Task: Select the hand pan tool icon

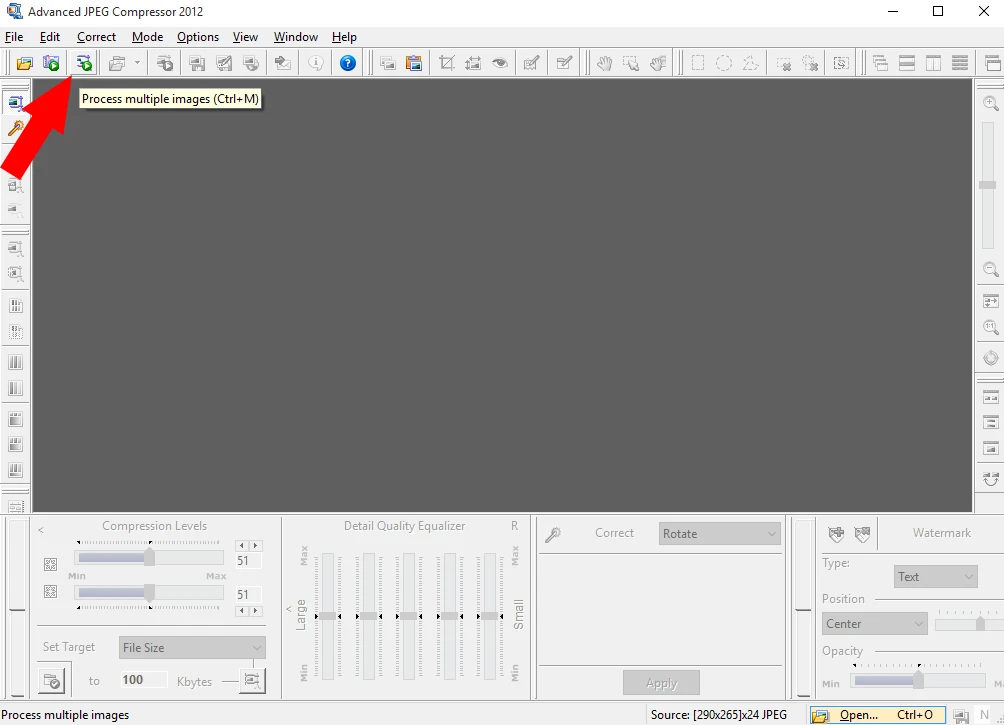Action: (604, 63)
